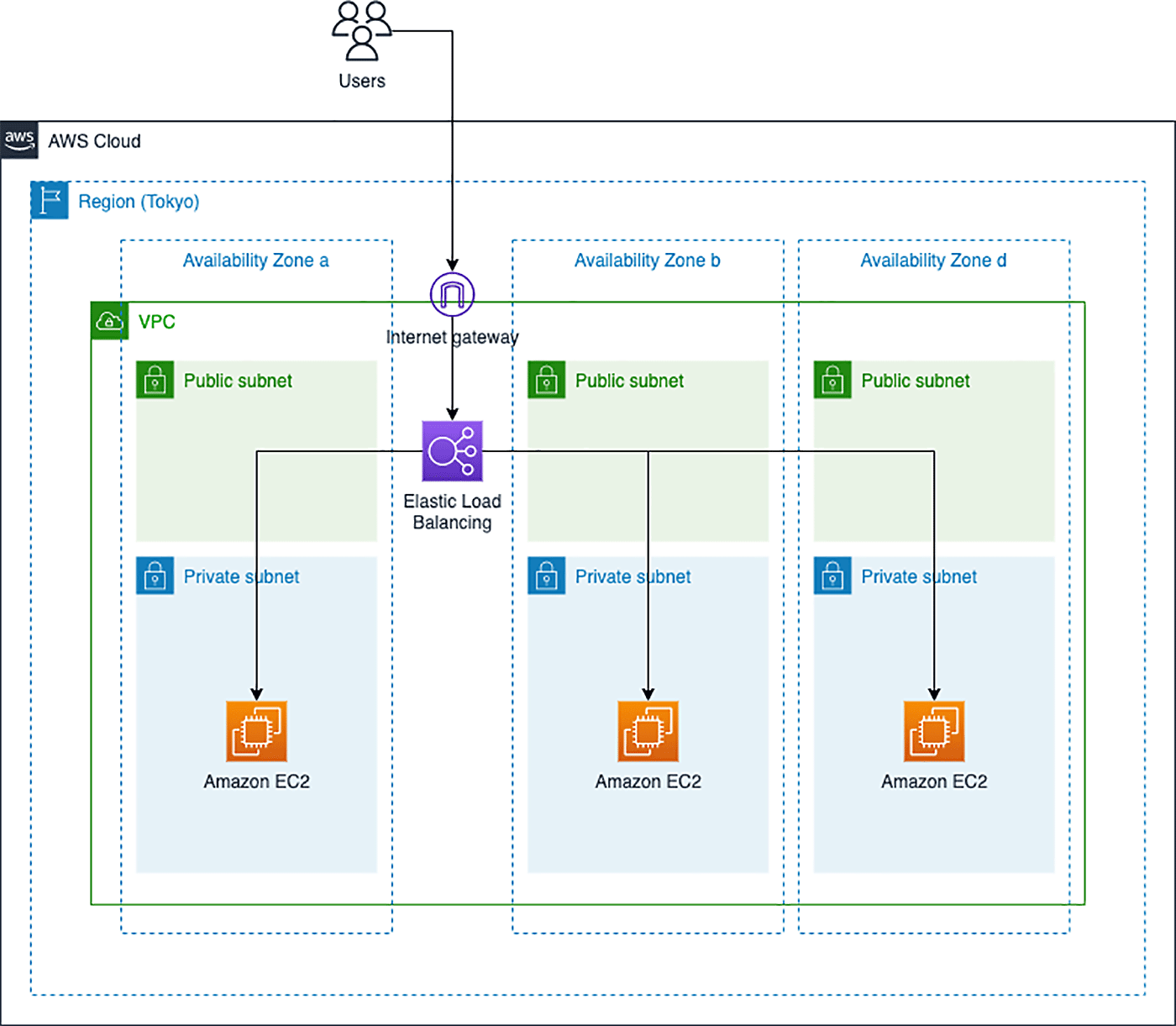Click the VPC label next to the cloud icon
The width and height of the screenshot is (1176, 1026).
click(x=156, y=322)
